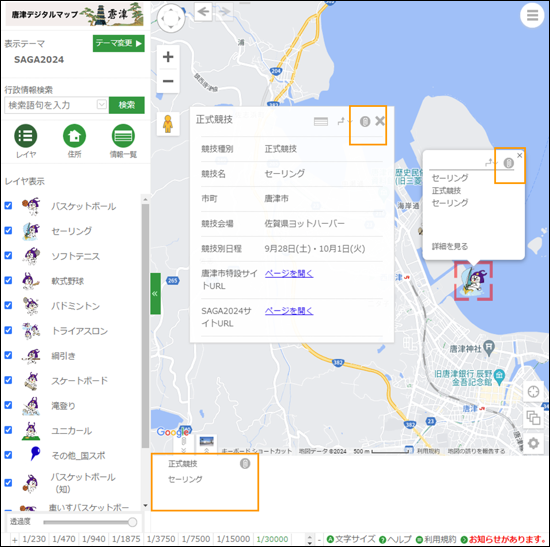Uncheck the バスケットボール（知）layer
Screen dimensions: 550x547
(x=8, y=483)
